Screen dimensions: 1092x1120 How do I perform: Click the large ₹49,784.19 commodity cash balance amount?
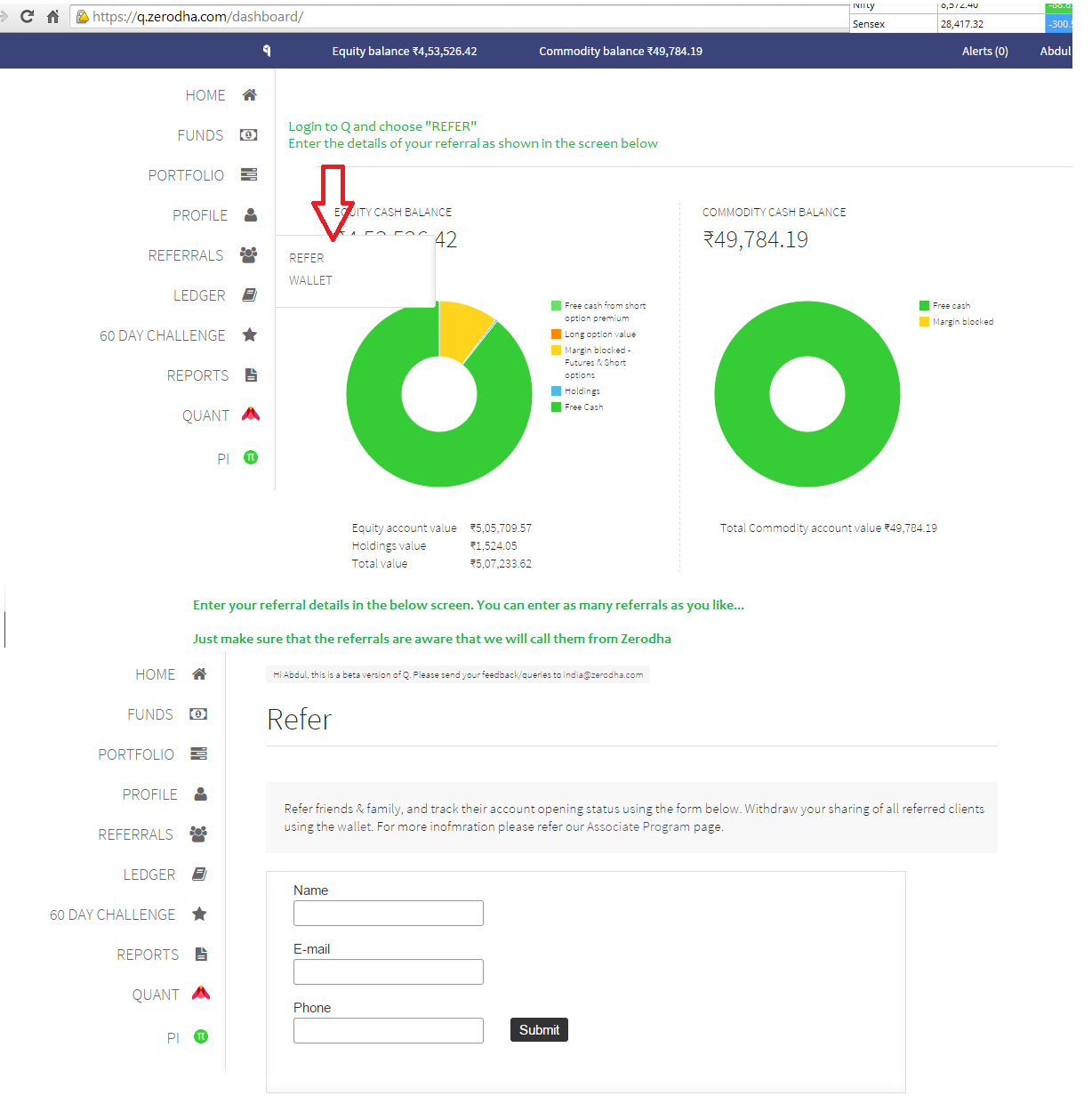click(x=756, y=239)
